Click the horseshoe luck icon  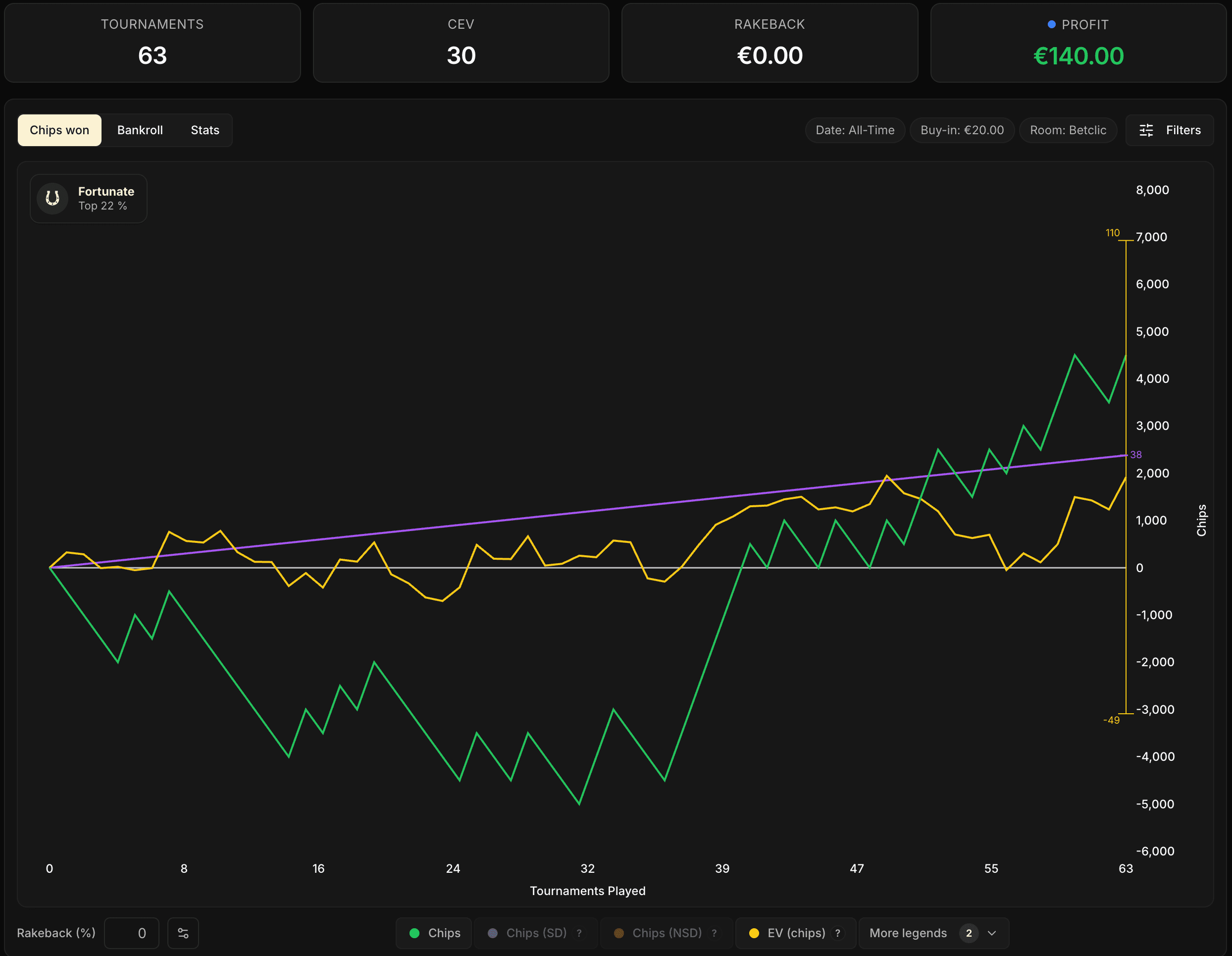pos(52,198)
